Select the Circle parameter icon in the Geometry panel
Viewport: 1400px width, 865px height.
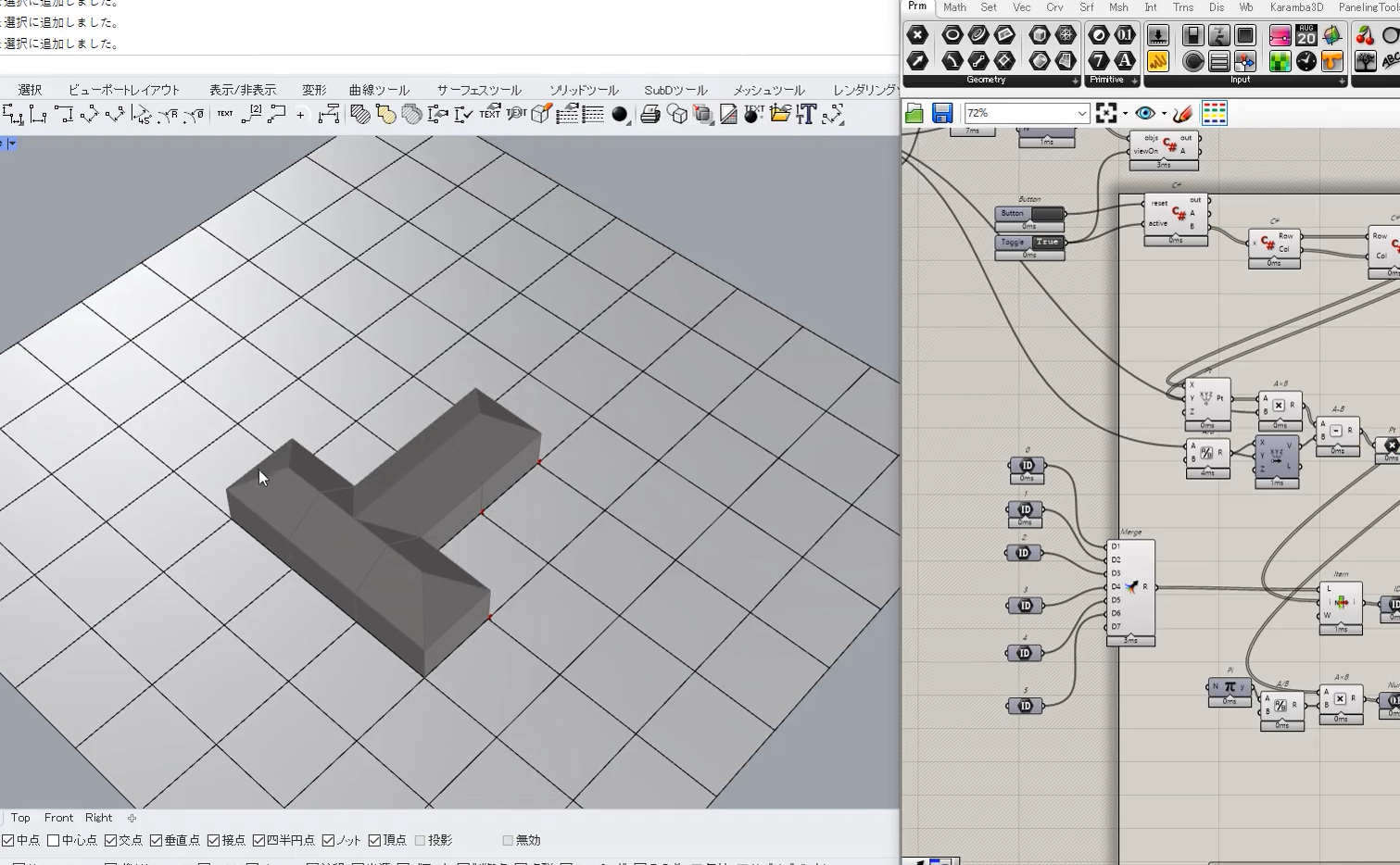952,35
